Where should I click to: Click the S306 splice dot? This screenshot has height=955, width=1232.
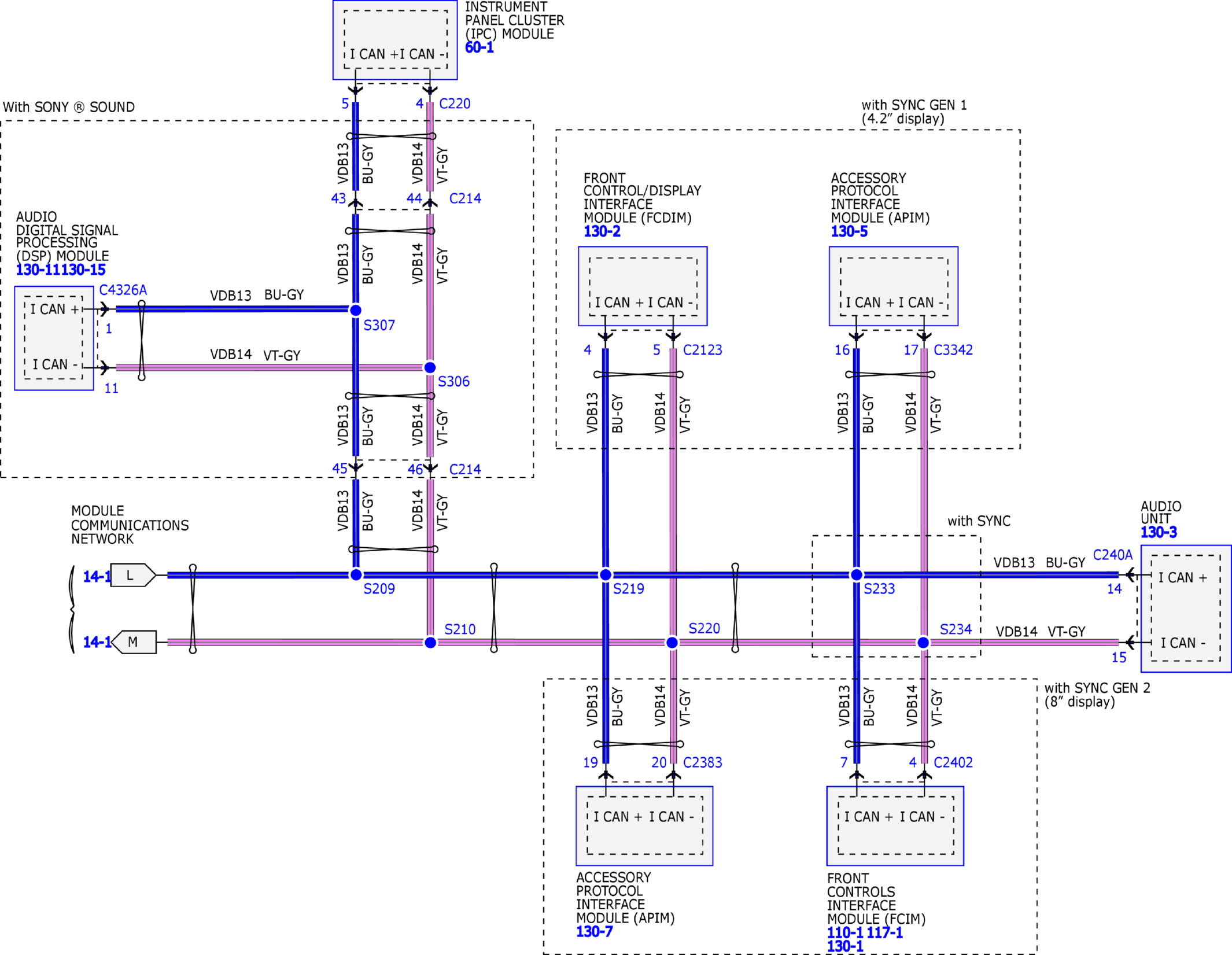point(430,367)
